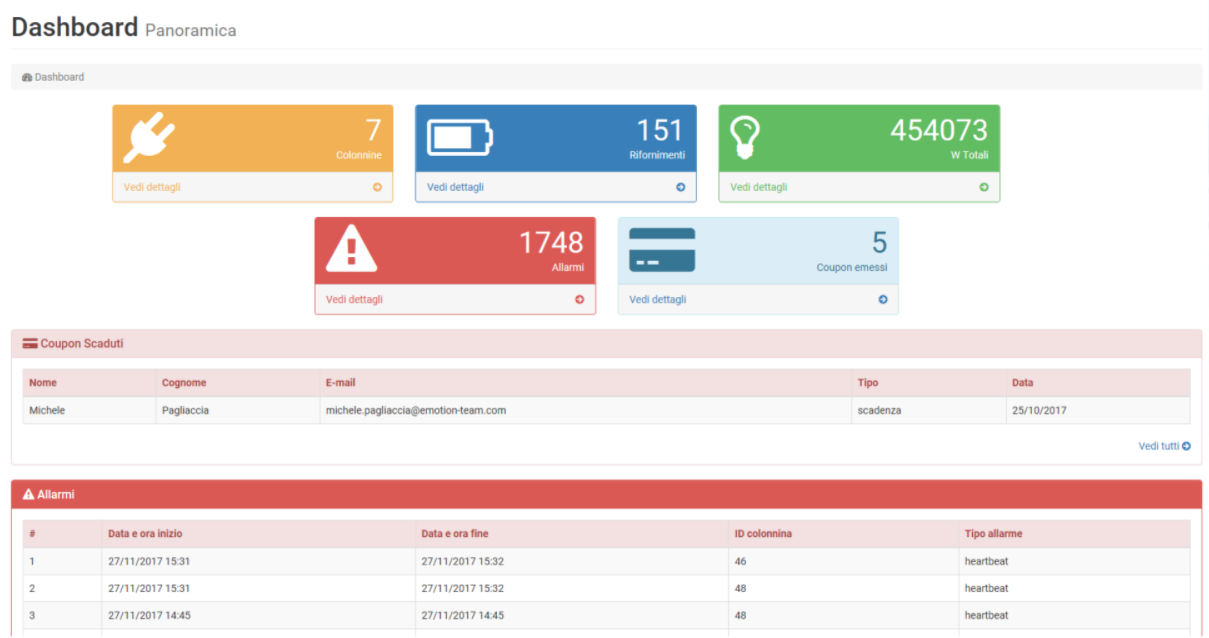Click the credit card icon in Coupon emessi card
Viewport: 1209px width, 638px height.
pyautogui.click(x=661, y=250)
